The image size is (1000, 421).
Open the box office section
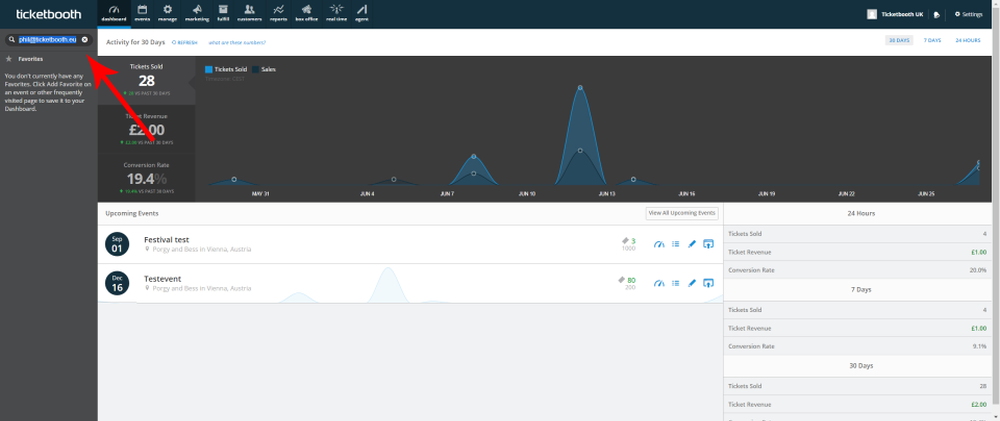(307, 13)
